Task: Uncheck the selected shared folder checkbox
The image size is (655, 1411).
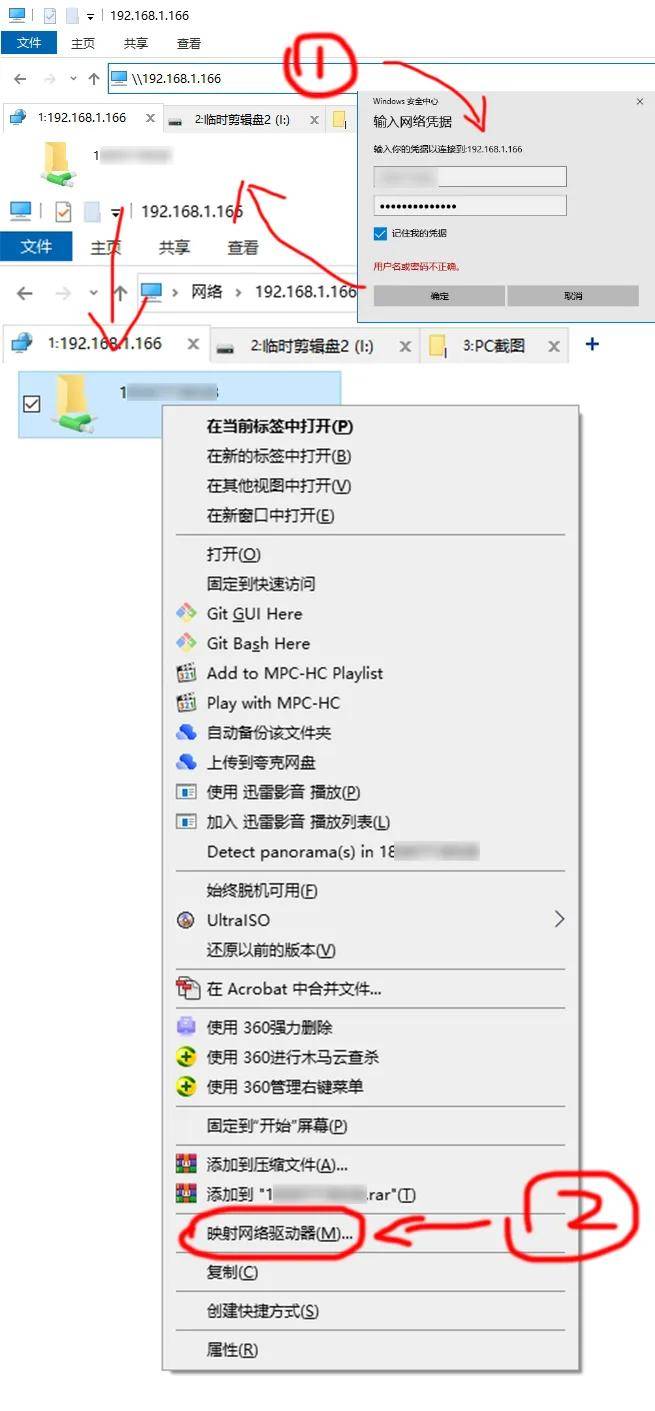Action: pos(31,403)
